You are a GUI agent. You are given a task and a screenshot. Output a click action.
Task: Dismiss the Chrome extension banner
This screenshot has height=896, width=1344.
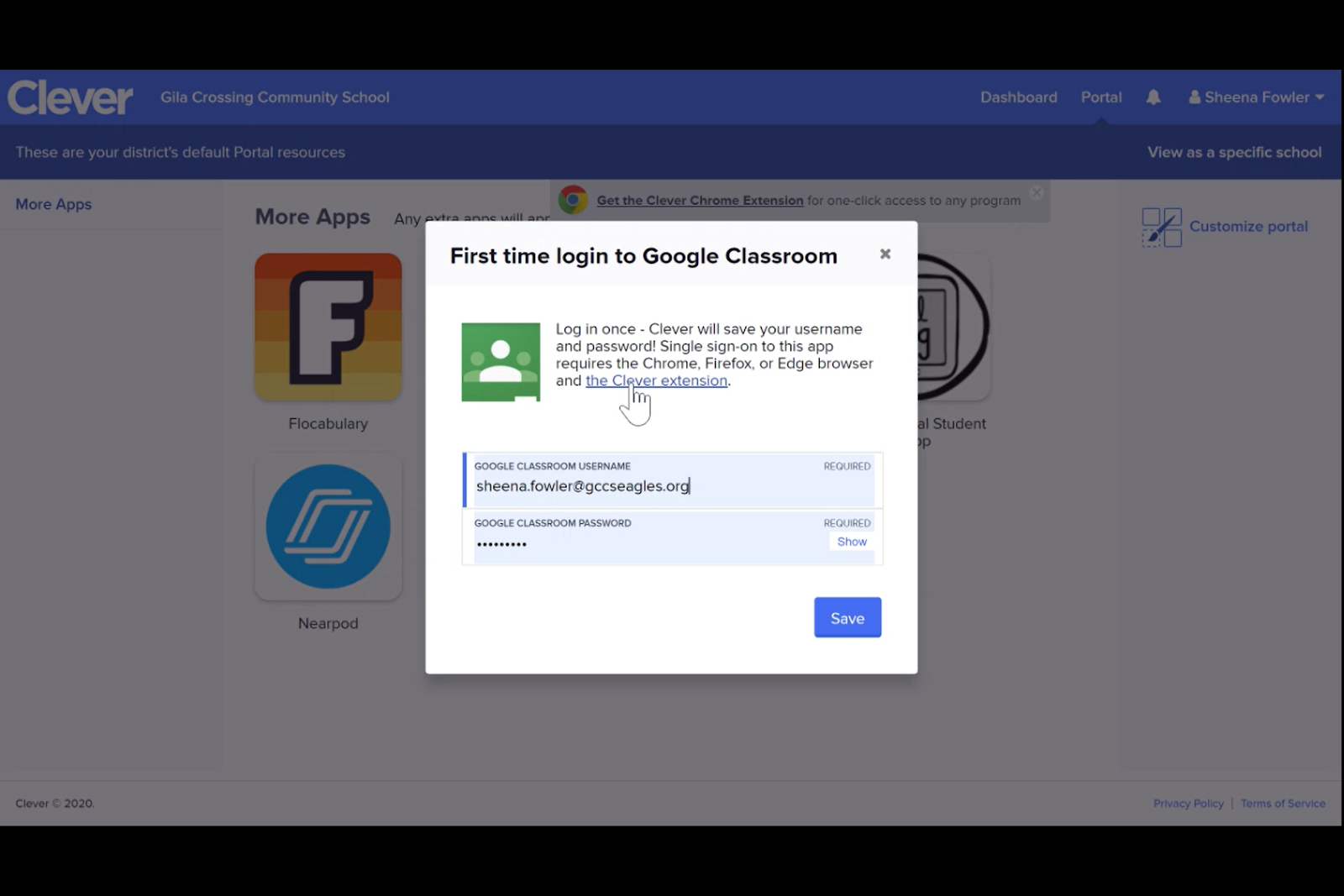(x=1037, y=192)
